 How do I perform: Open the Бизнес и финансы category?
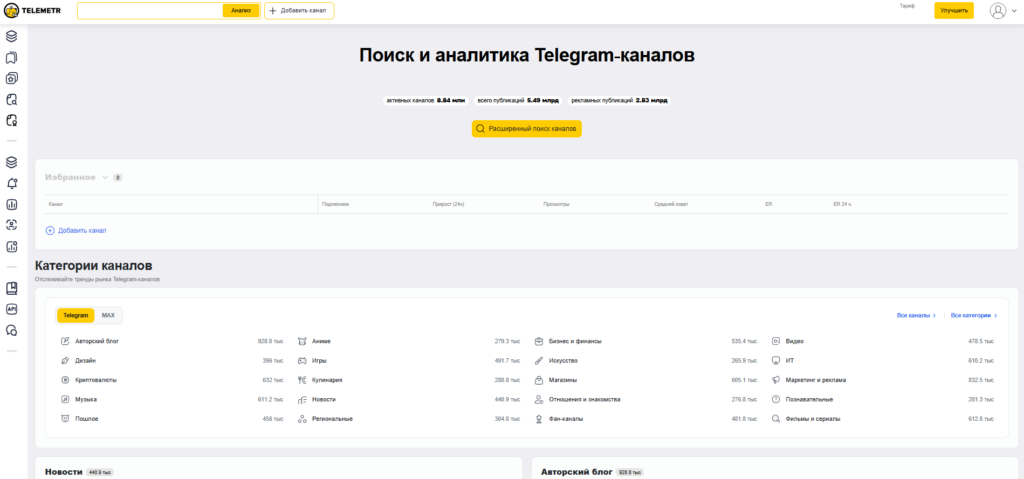pos(575,341)
